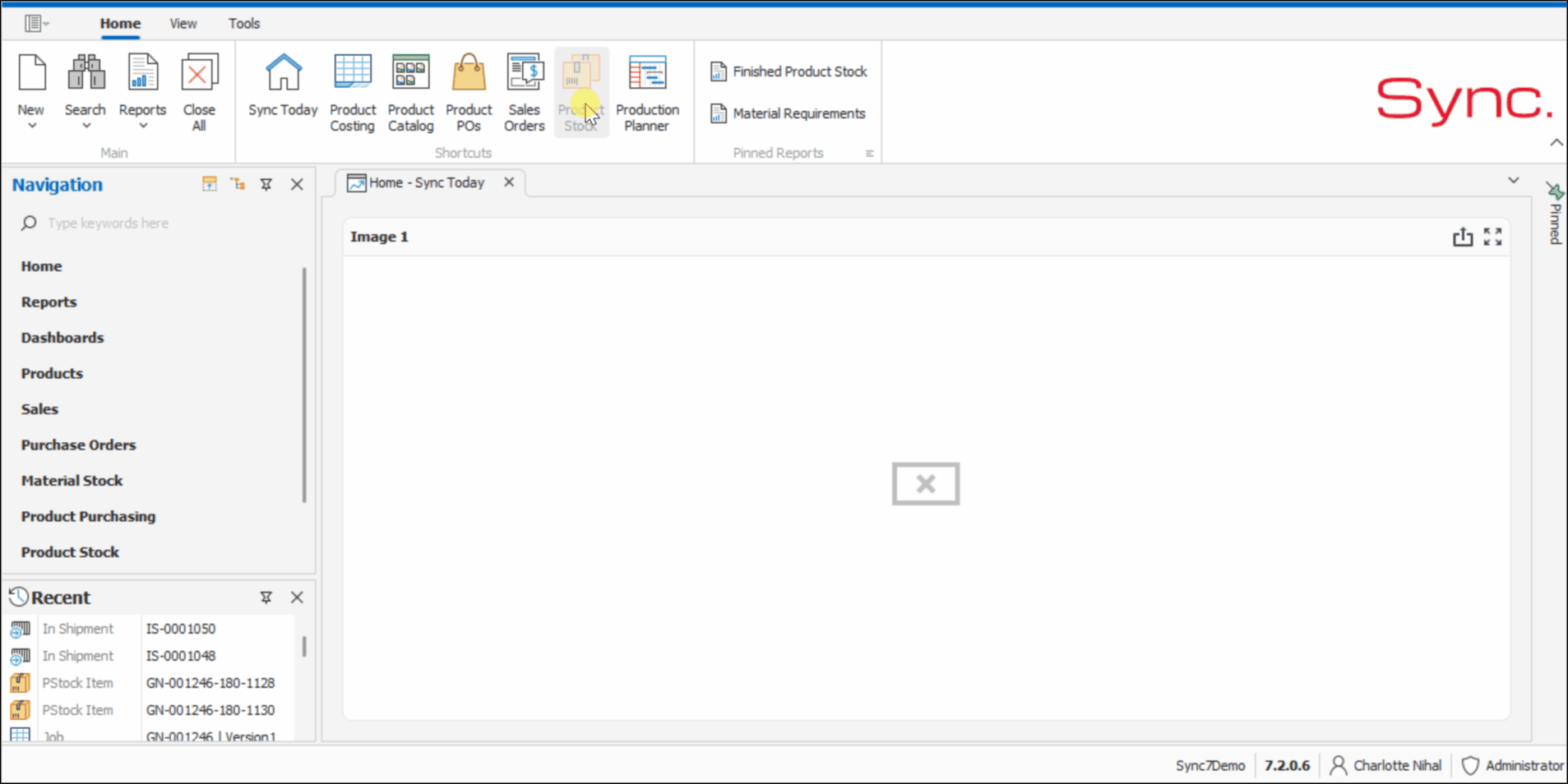Open the document tabs list dropdown
The image size is (1568, 784).
pyautogui.click(x=1513, y=180)
